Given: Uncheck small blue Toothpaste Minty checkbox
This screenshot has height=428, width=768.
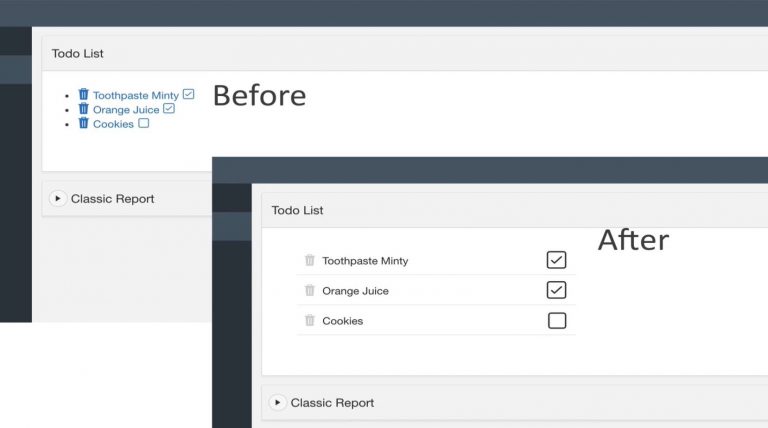Looking at the screenshot, I should tap(189, 94).
